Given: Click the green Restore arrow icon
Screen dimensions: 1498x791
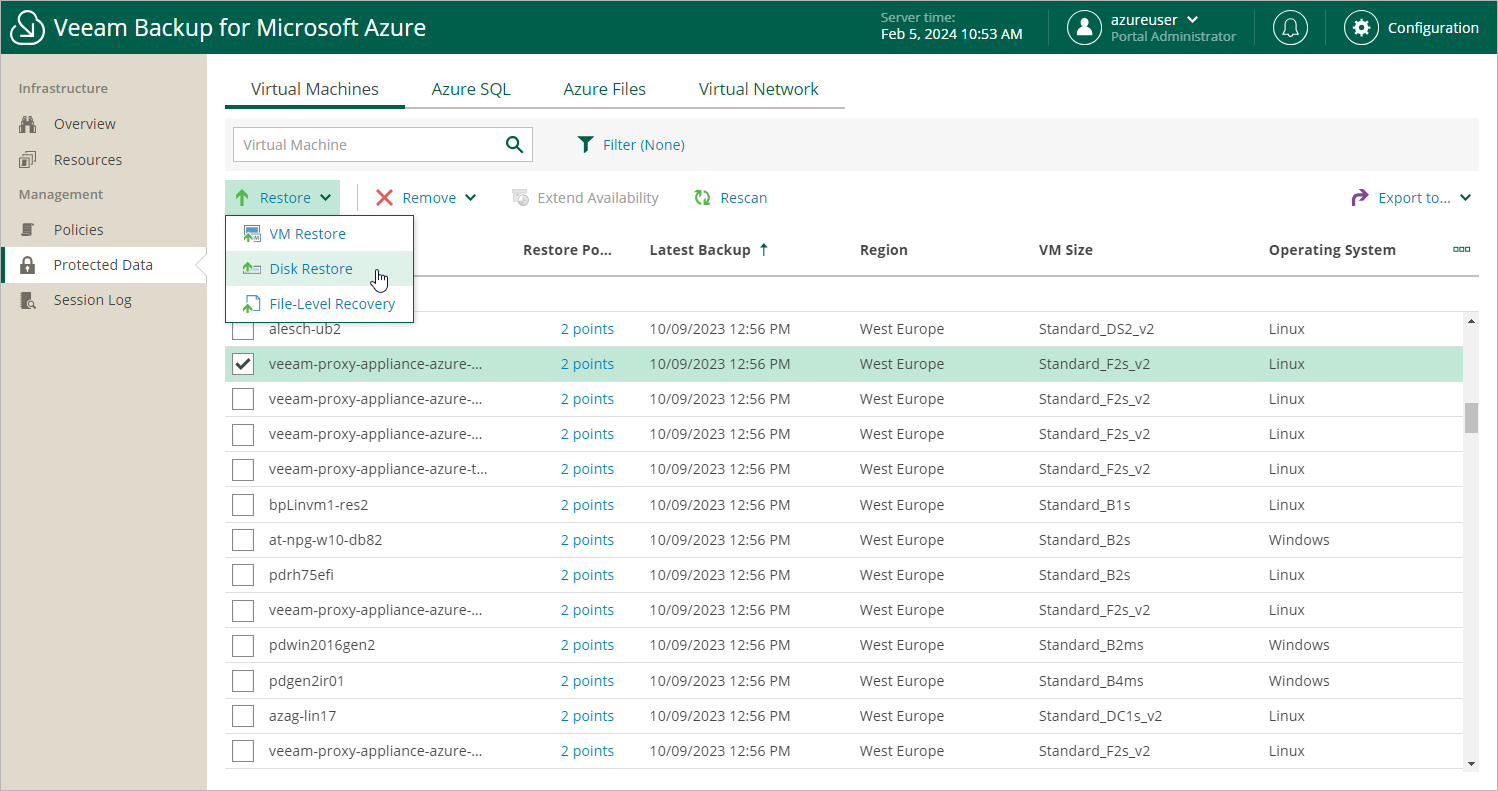Looking at the screenshot, I should (x=242, y=198).
